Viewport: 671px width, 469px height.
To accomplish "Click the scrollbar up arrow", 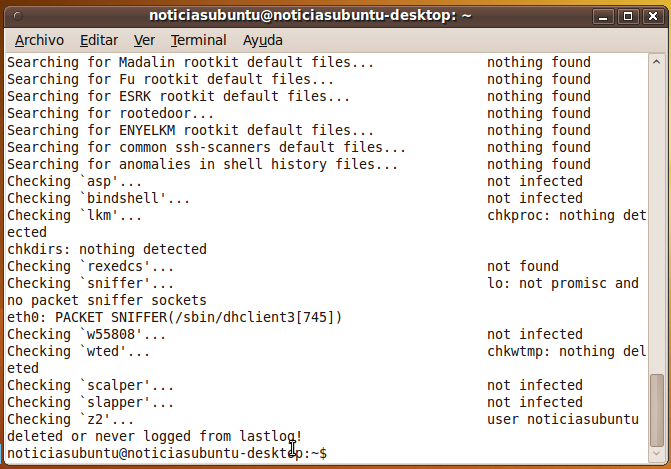I will pos(656,62).
